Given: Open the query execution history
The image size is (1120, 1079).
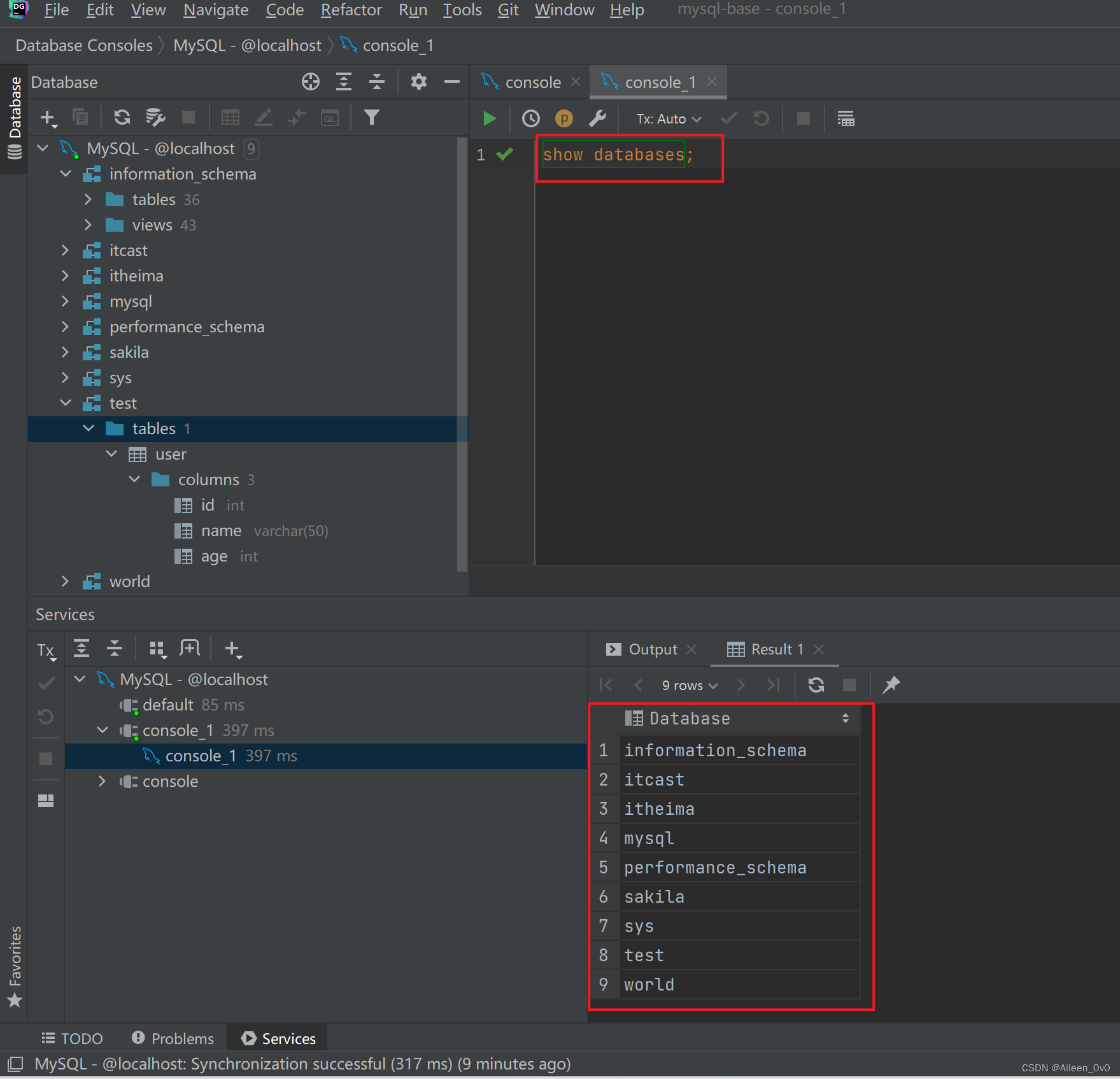Looking at the screenshot, I should pyautogui.click(x=530, y=118).
